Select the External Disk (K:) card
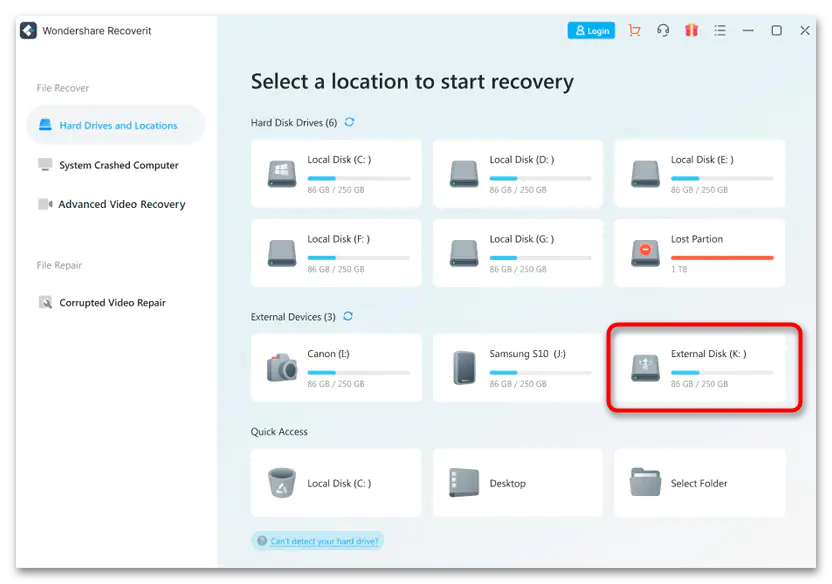Viewport: 832px width, 584px height. (x=704, y=366)
